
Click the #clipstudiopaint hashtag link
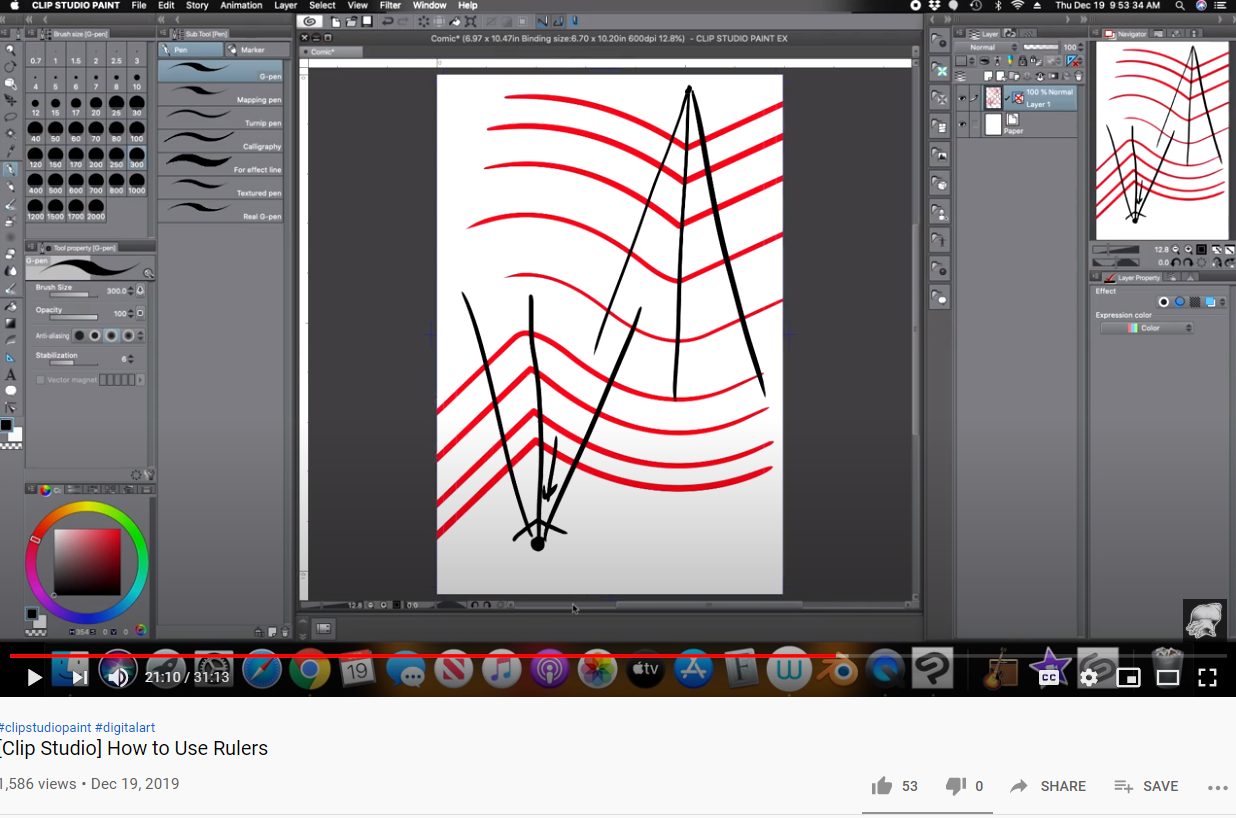point(46,727)
